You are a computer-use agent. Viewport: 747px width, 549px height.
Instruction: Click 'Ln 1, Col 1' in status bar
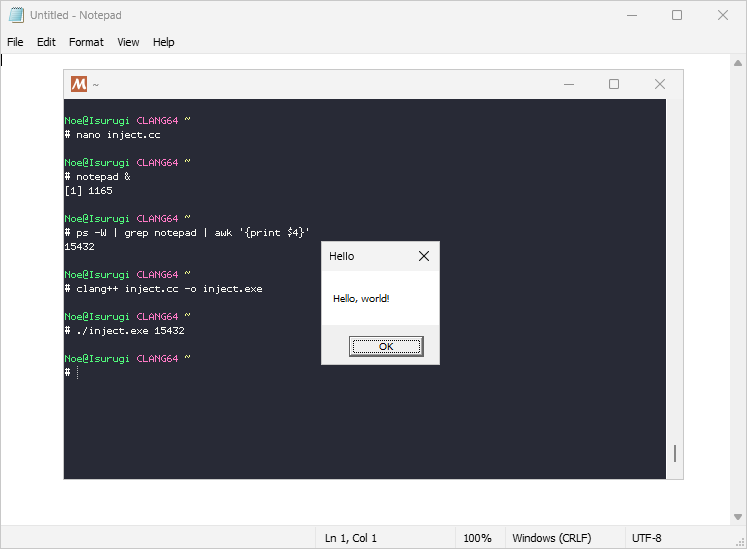pos(351,538)
